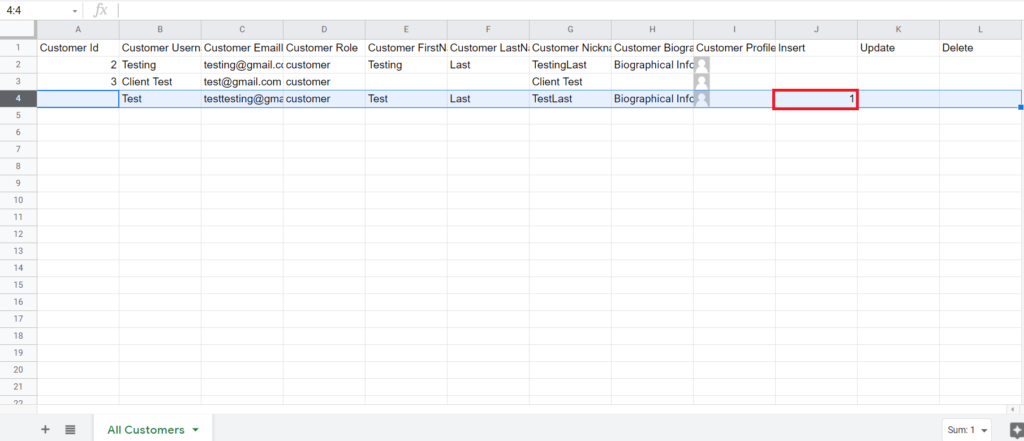
Task: Click Customer Id cell with value 2
Action: (78, 65)
